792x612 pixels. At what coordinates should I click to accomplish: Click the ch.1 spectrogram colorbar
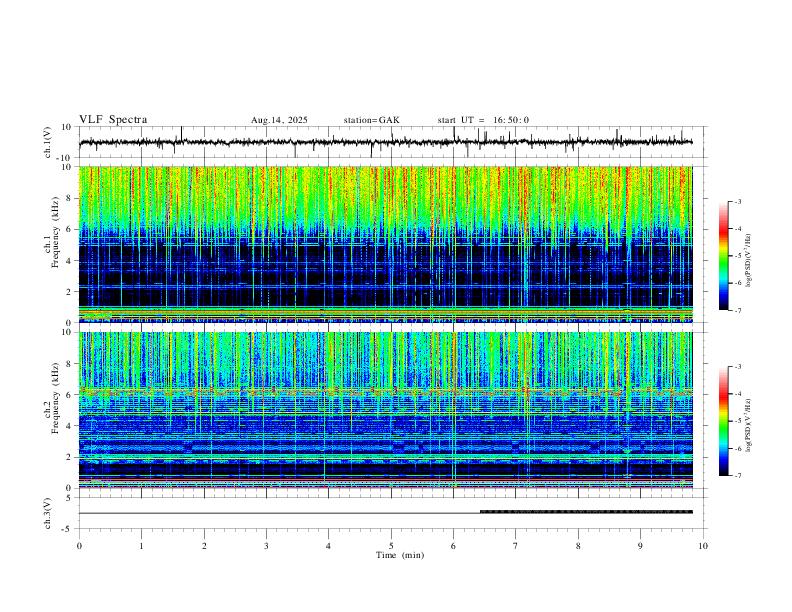723,256
